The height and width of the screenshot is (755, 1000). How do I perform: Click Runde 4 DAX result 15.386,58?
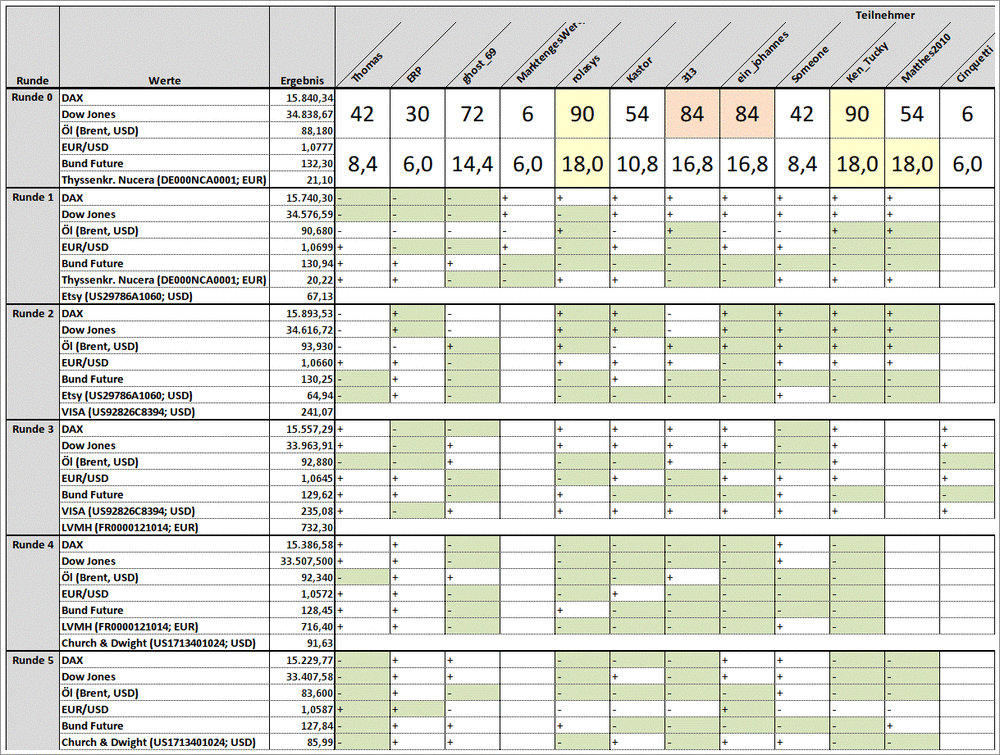(302, 545)
